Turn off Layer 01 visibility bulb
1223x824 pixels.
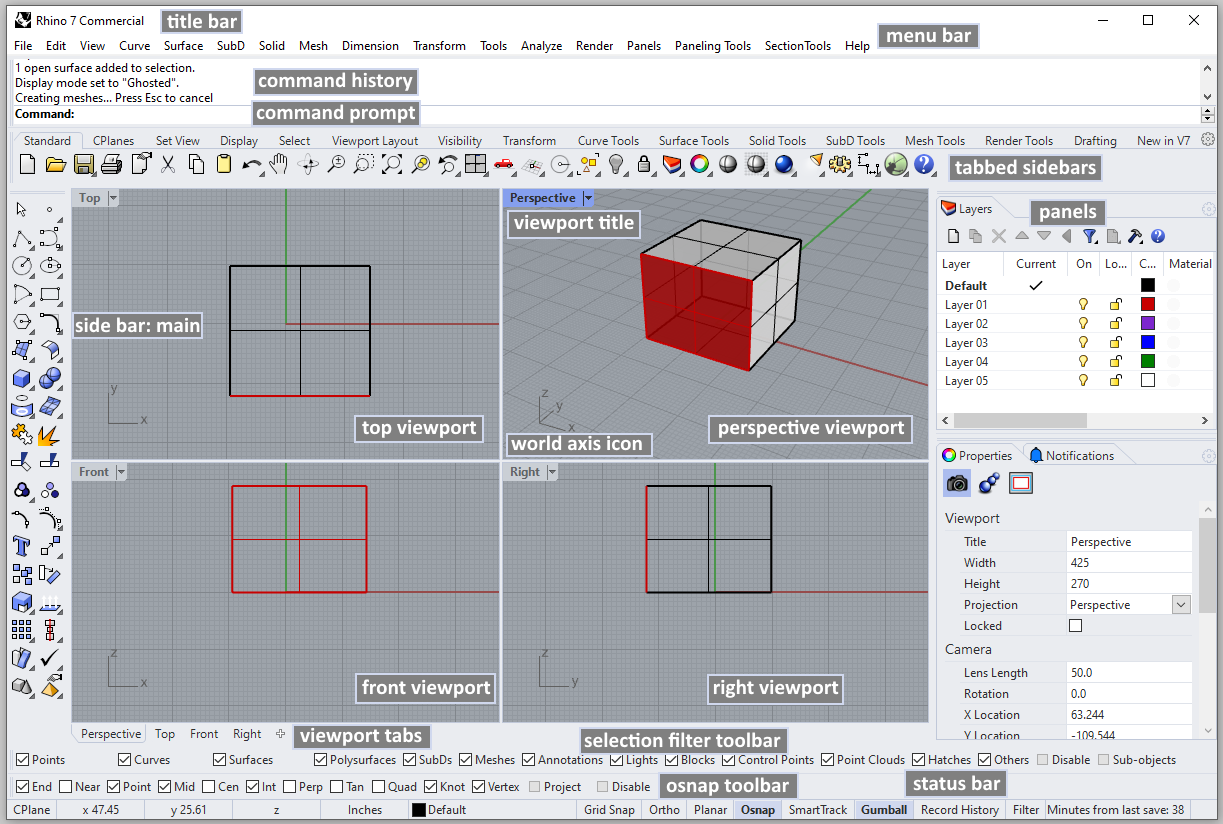pos(1082,304)
